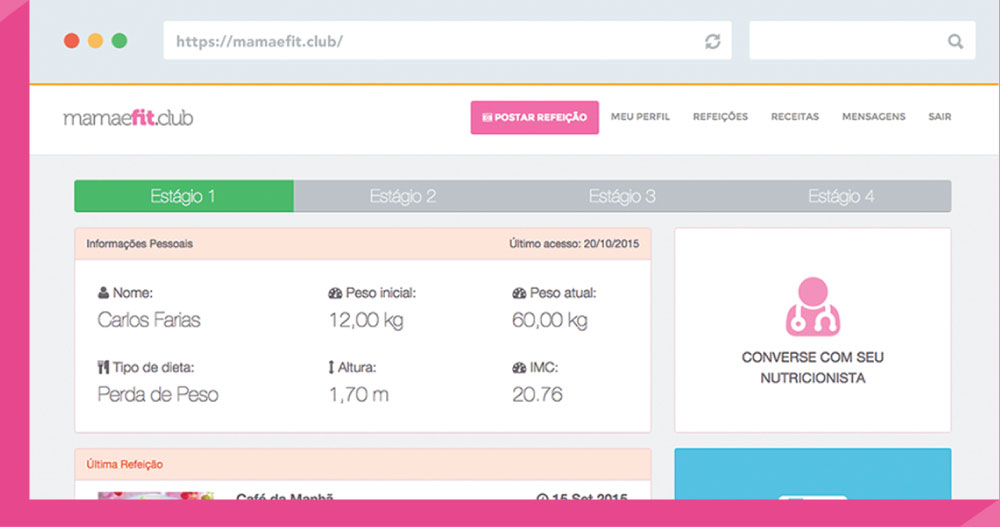Click the Último acesso date text

tap(574, 244)
